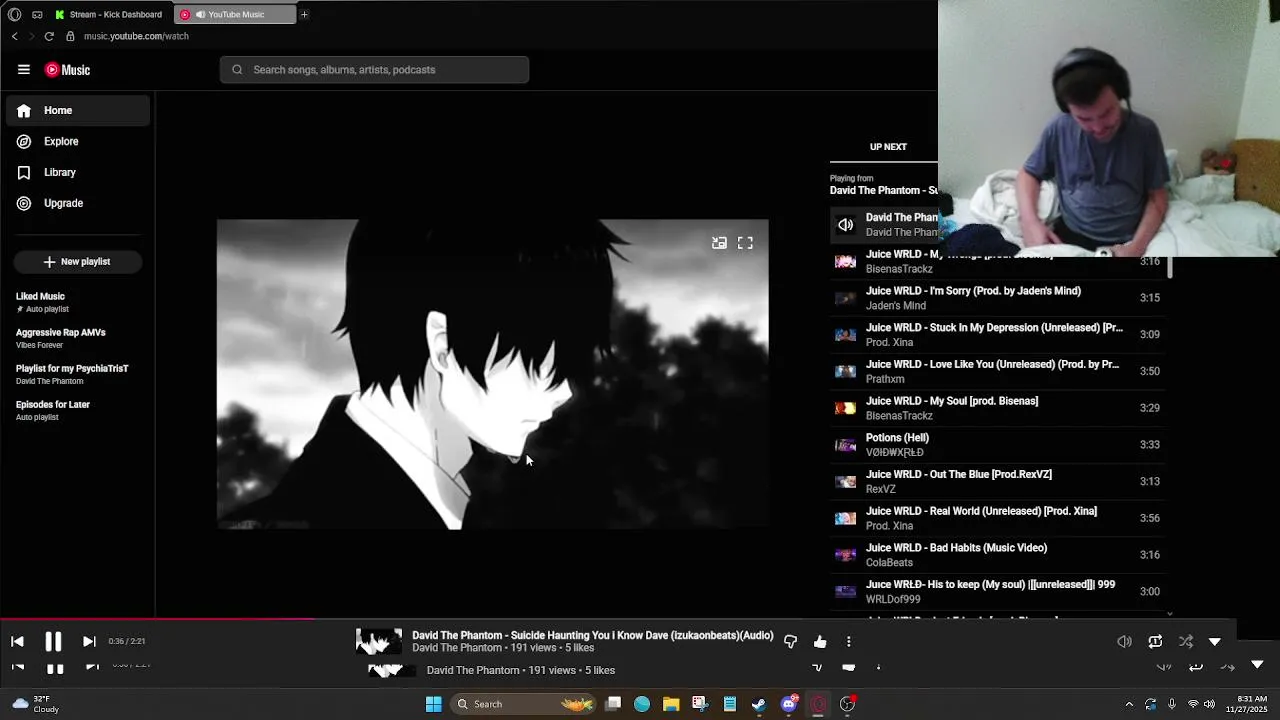Skip to the next track
The width and height of the screenshot is (1280, 720).
pos(89,642)
